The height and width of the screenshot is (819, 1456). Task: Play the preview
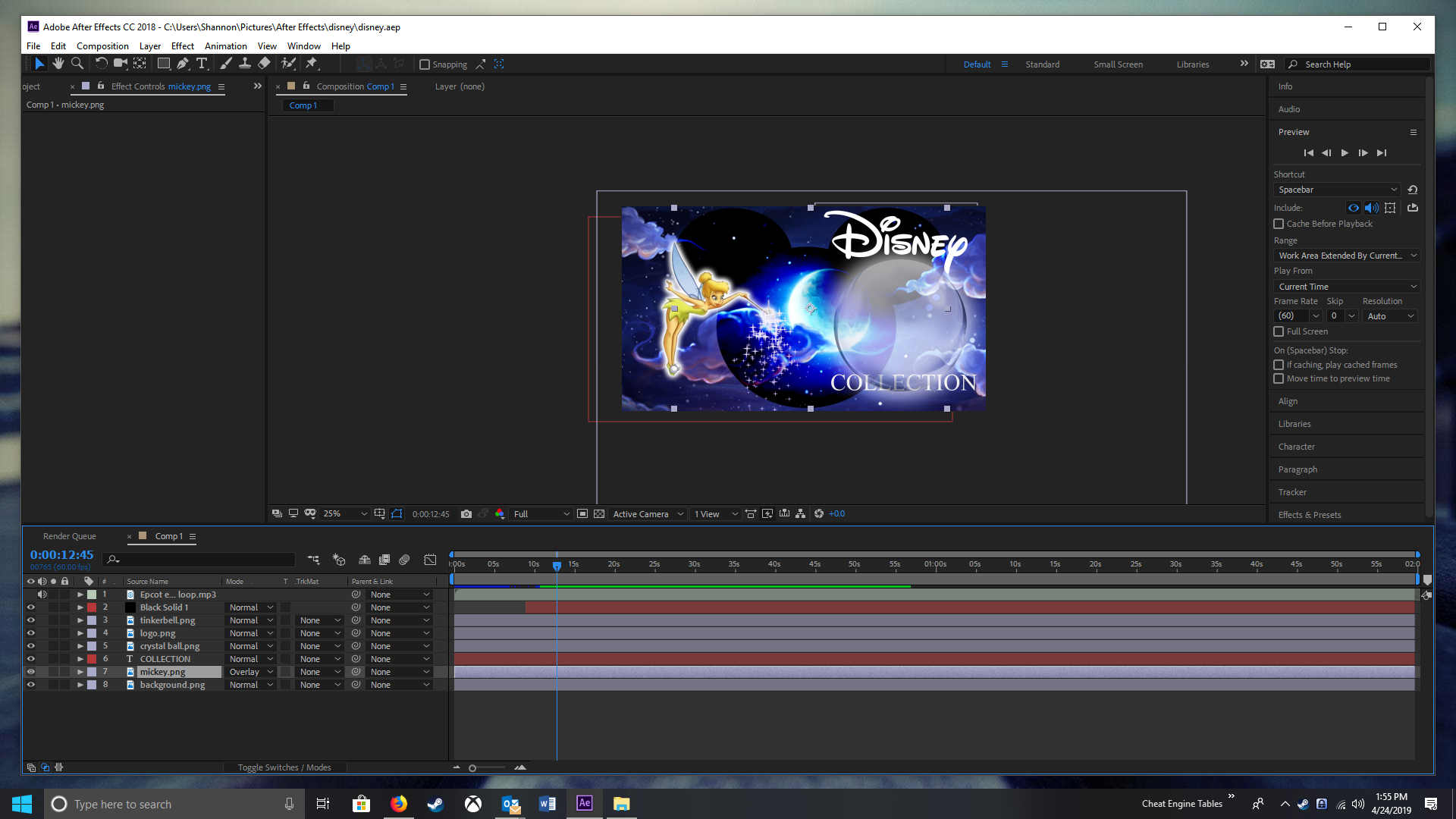(1345, 153)
